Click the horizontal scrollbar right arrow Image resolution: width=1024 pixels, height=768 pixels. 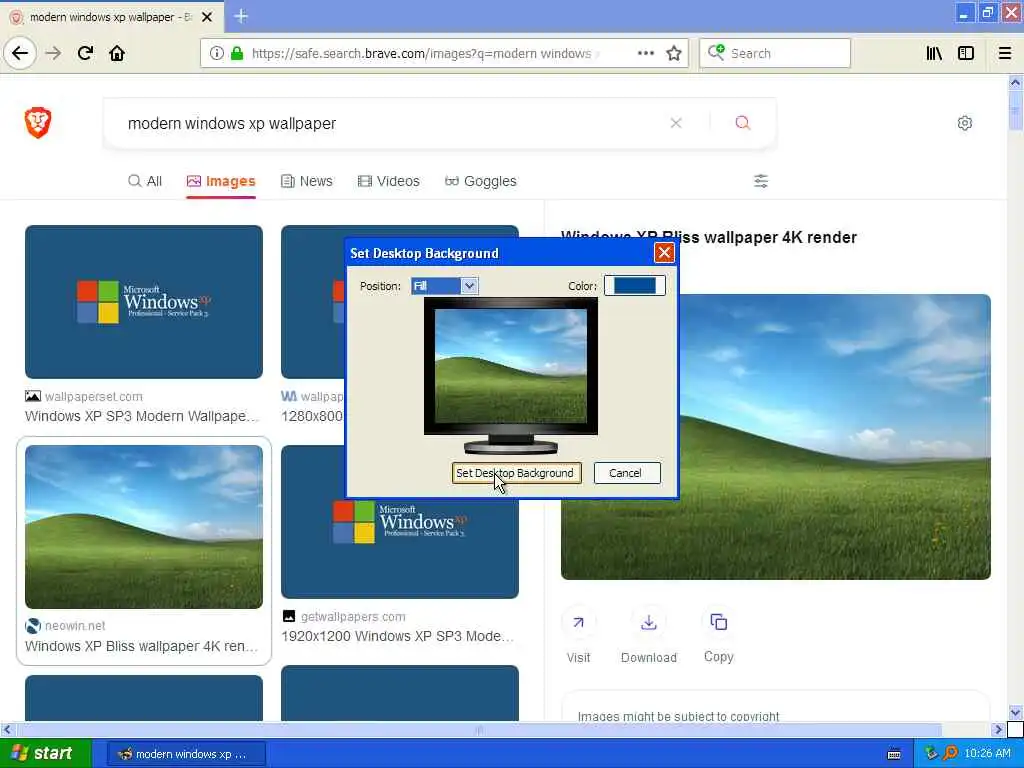998,729
